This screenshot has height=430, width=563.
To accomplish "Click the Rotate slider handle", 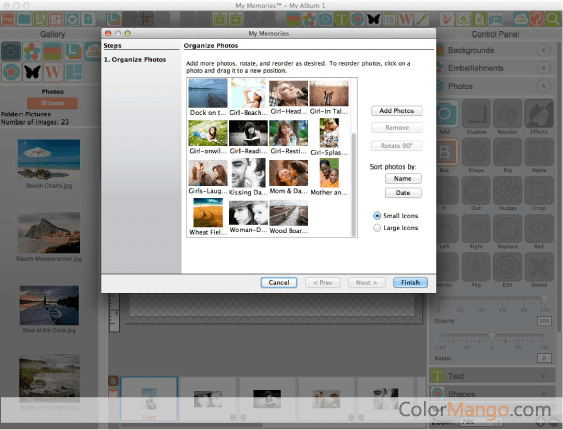I will pos(492,336).
